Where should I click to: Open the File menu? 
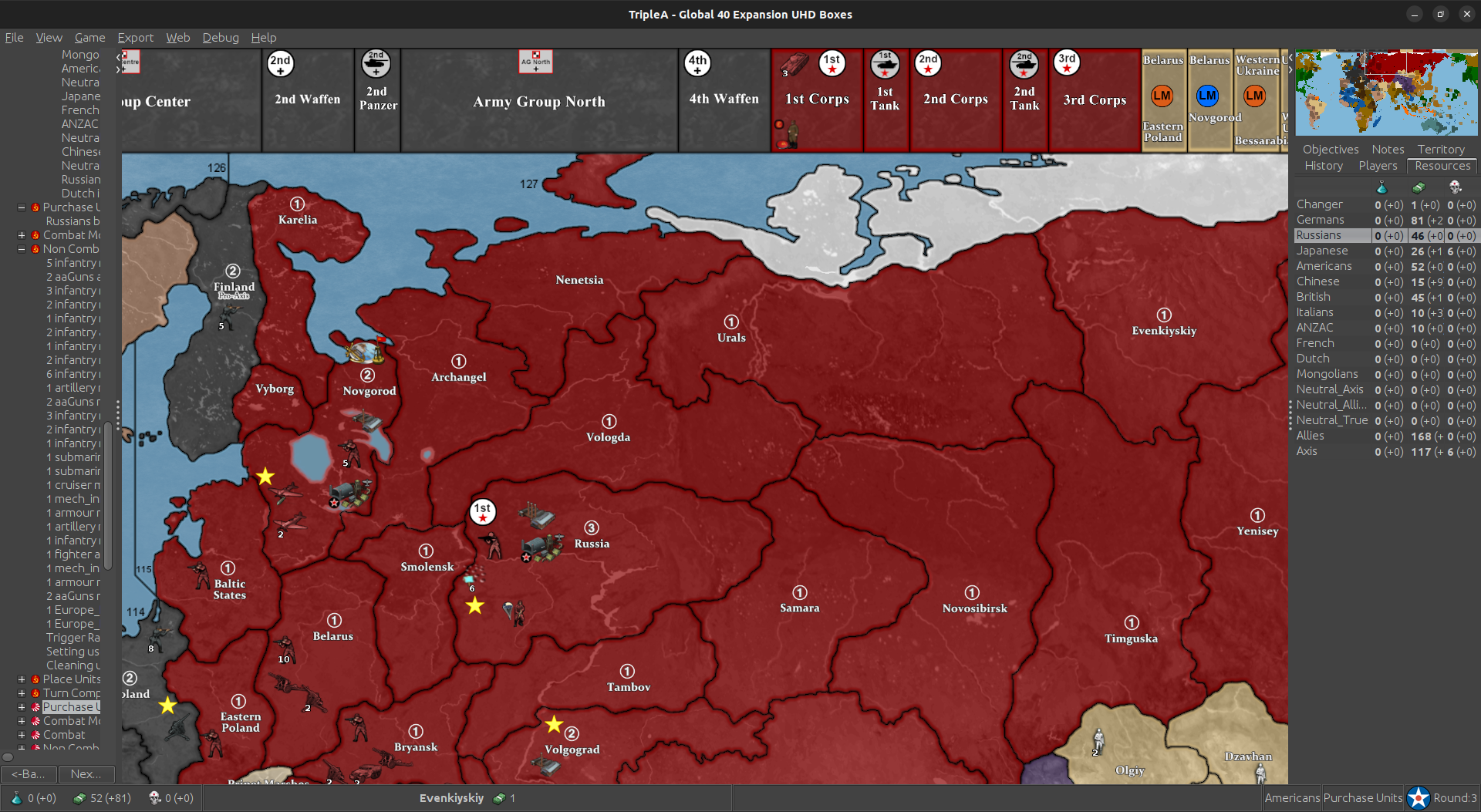pyautogui.click(x=14, y=37)
